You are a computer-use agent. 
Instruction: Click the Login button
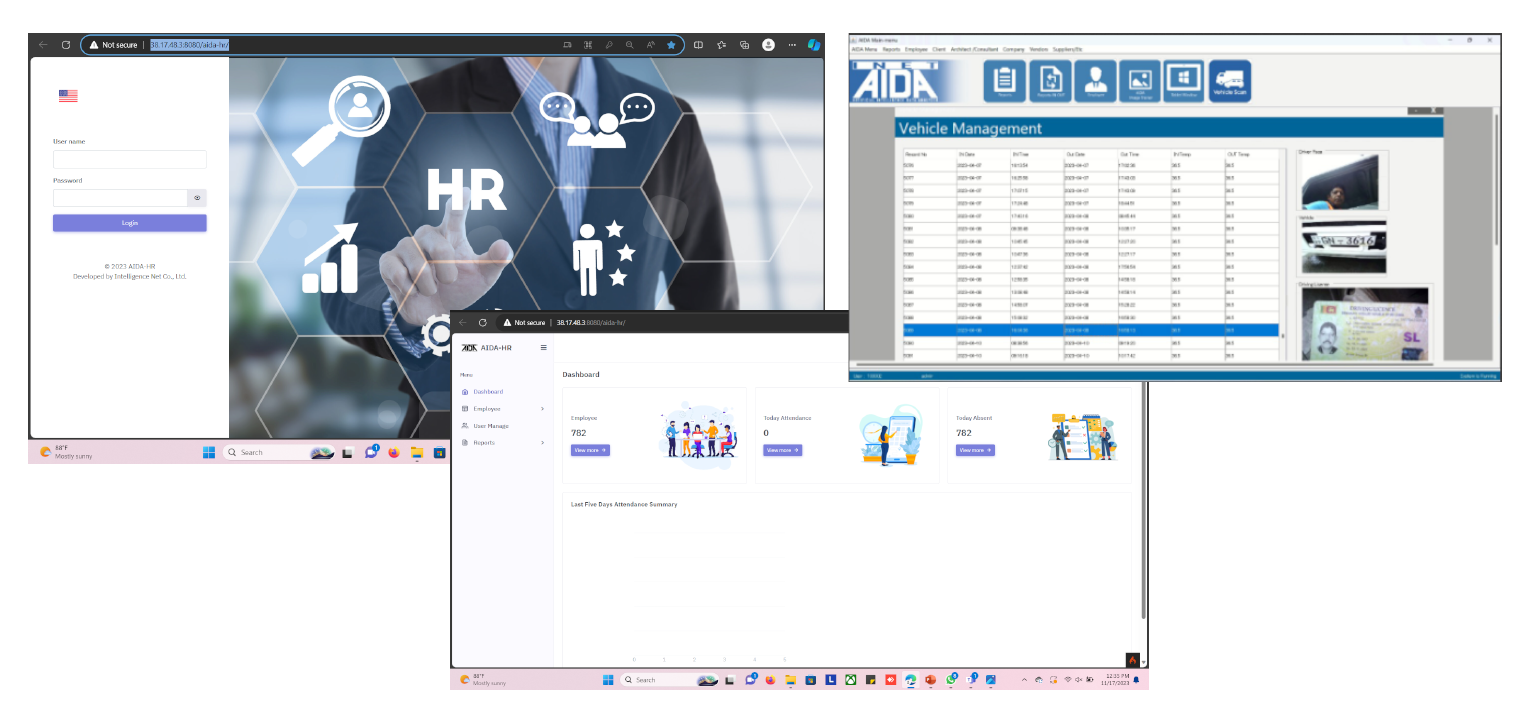pos(129,222)
